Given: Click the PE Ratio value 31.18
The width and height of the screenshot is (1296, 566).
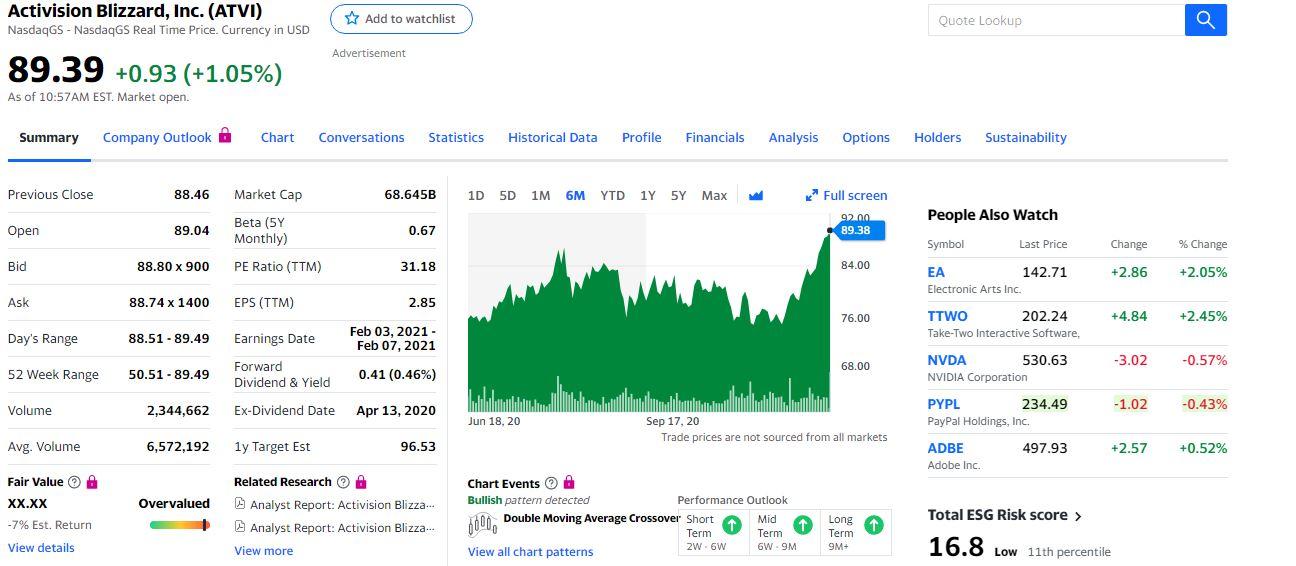Looking at the screenshot, I should tap(418, 267).
